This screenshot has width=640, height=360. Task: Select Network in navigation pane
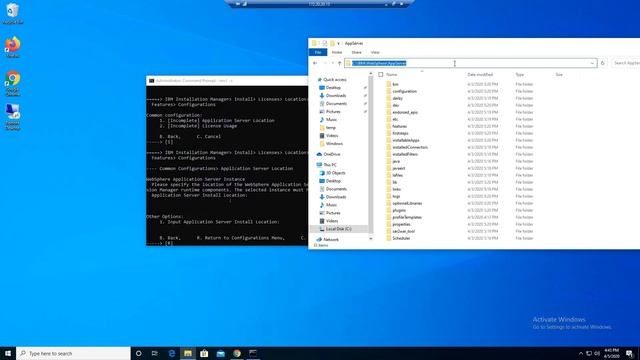(x=331, y=240)
